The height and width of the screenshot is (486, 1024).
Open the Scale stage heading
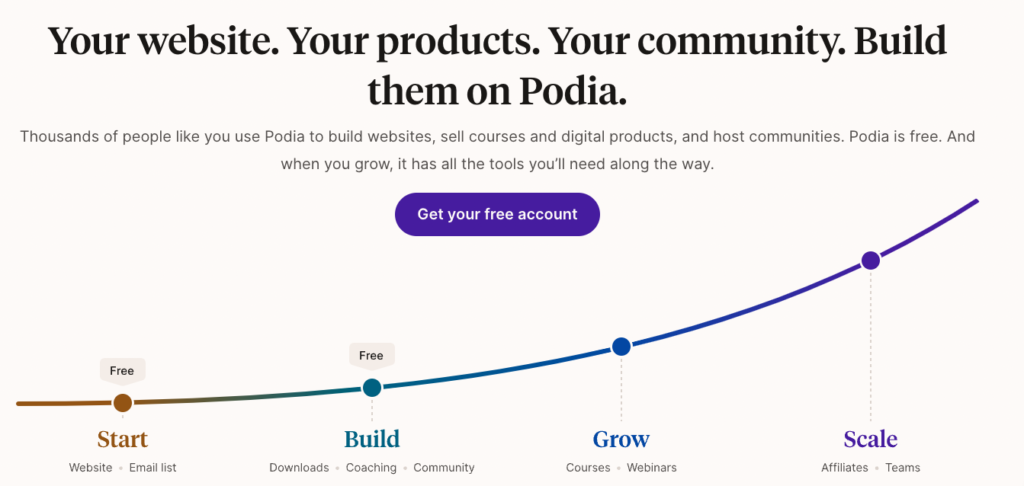(x=871, y=439)
